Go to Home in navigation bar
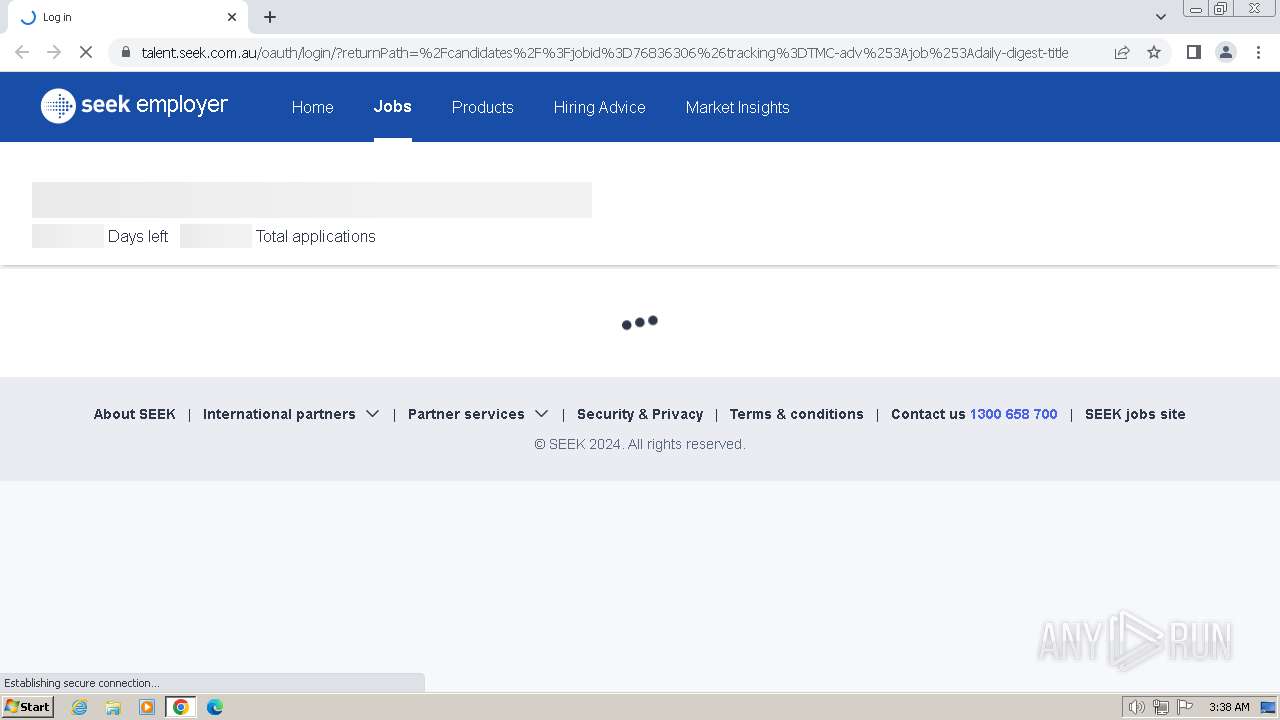The height and width of the screenshot is (720, 1280). point(313,107)
